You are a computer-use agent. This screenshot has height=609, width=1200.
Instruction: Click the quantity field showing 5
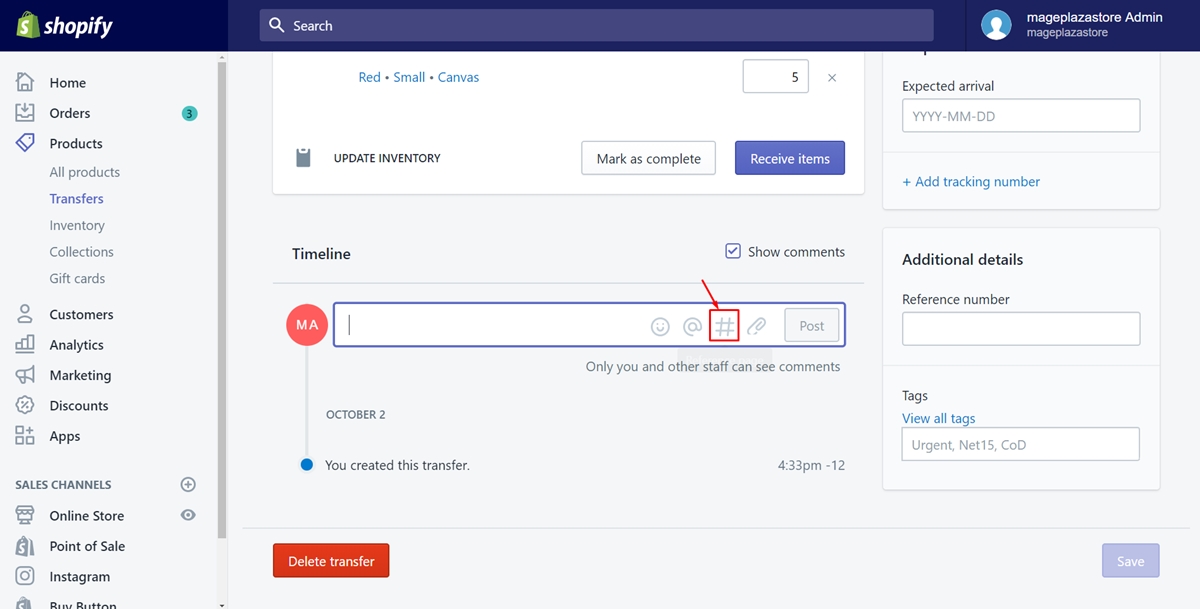click(x=776, y=77)
